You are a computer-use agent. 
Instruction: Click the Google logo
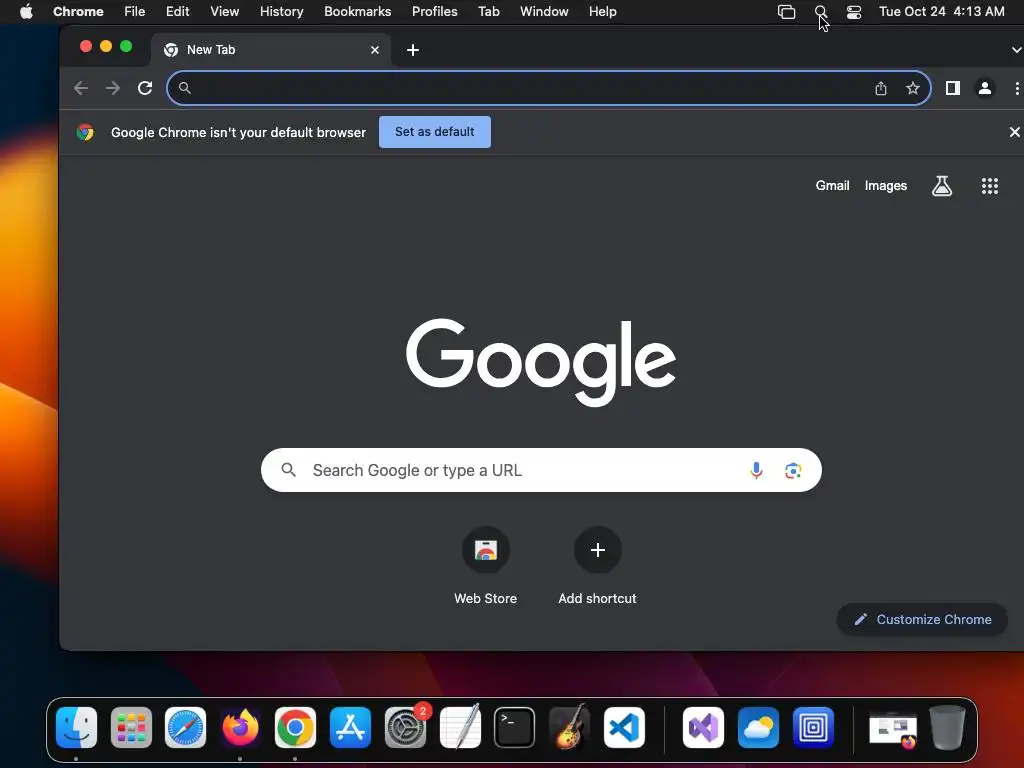541,361
